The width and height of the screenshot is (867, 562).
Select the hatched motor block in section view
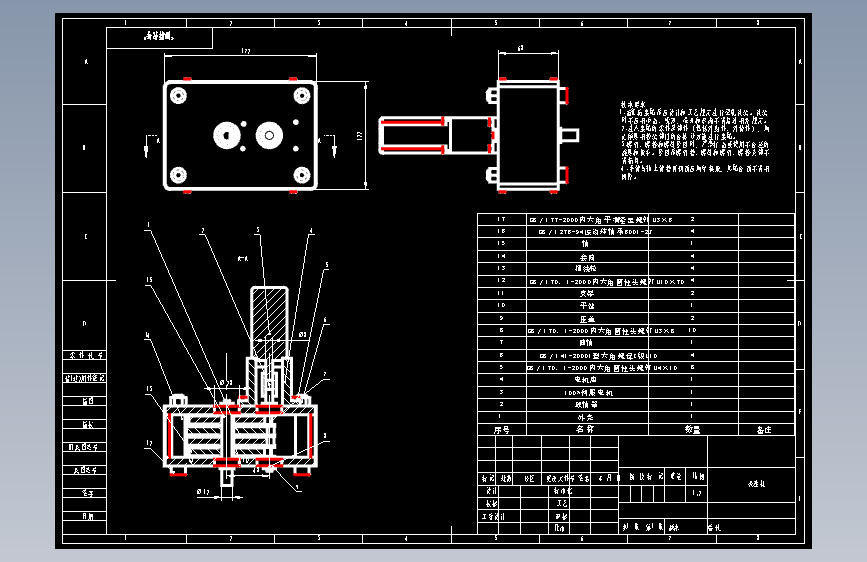(x=269, y=322)
